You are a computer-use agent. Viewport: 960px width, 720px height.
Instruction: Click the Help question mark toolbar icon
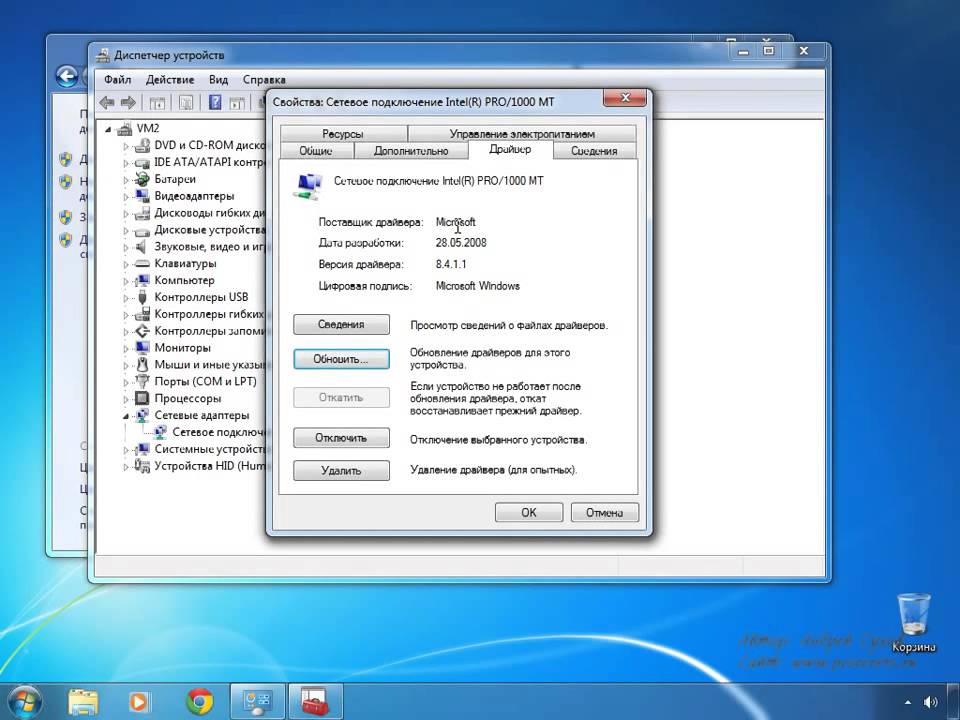pos(214,102)
